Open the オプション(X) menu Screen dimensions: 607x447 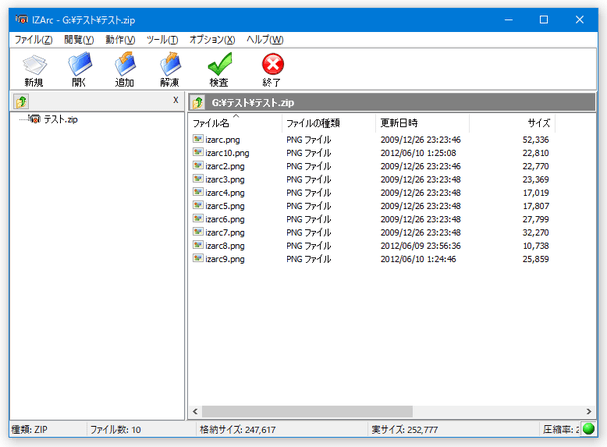pos(212,40)
